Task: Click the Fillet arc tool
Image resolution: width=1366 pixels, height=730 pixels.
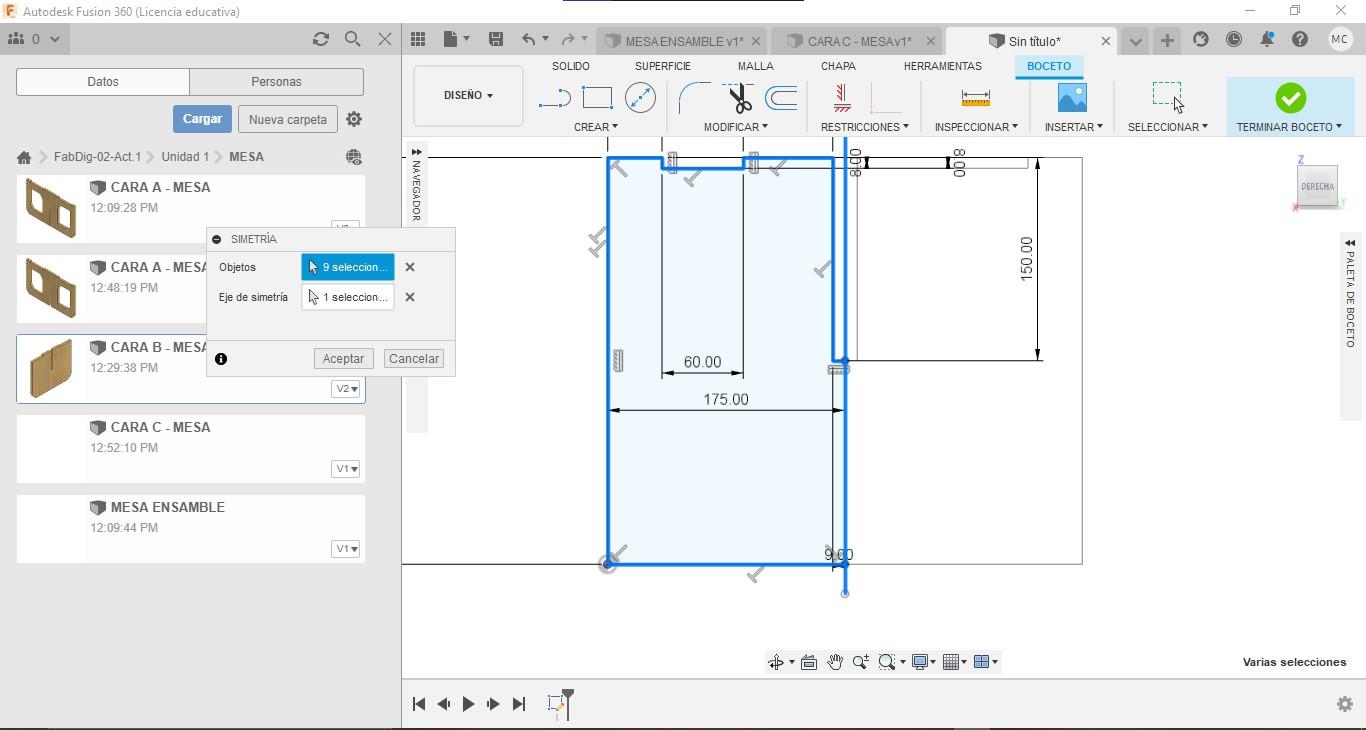Action: (x=694, y=98)
